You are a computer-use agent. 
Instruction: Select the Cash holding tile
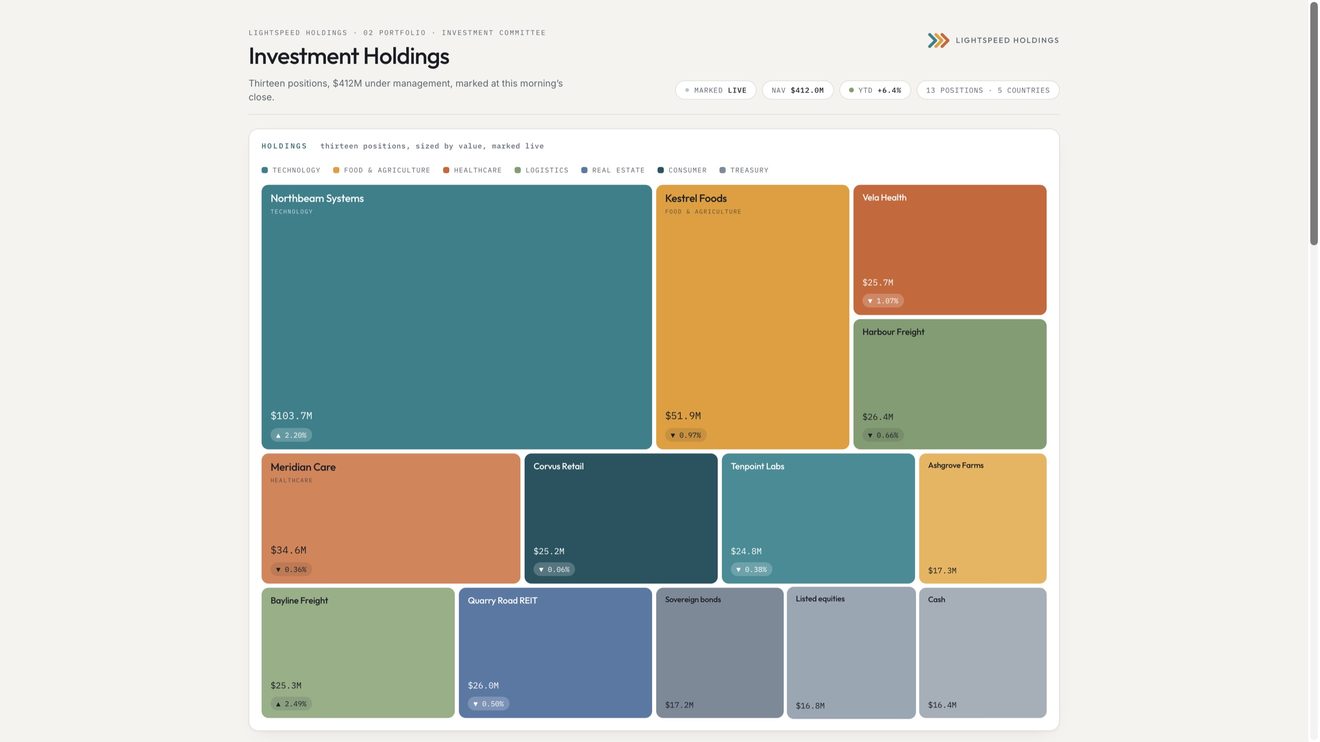click(983, 653)
